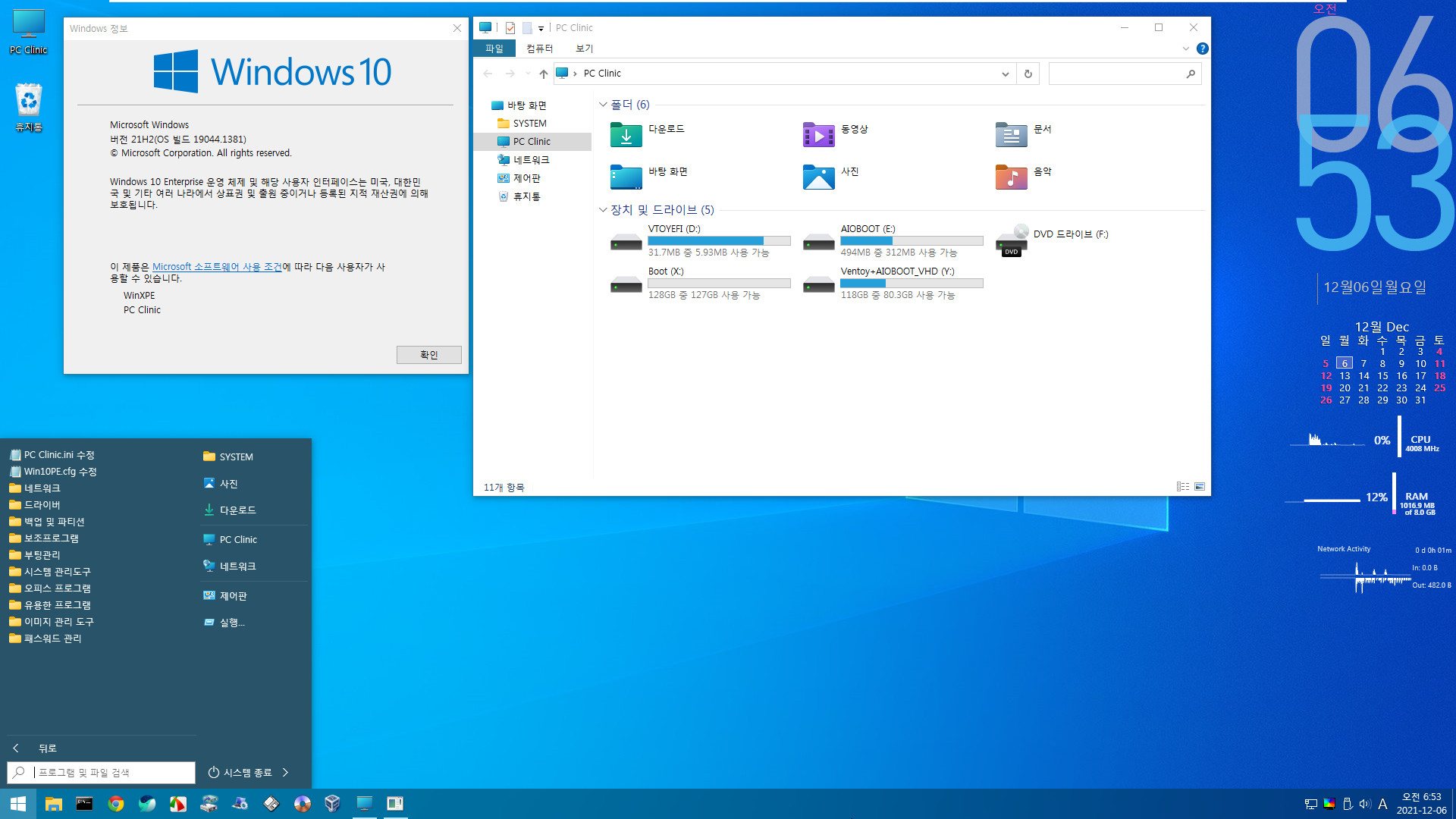
Task: Click 시스템 종료 in the start menu
Action: pos(240,772)
